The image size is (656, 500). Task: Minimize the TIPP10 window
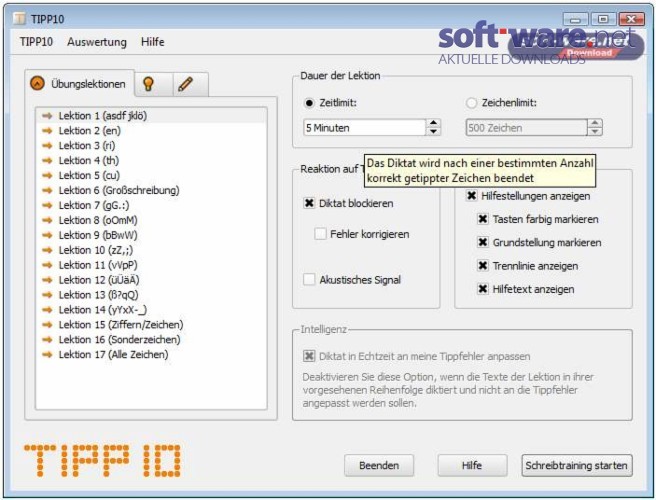(576, 19)
